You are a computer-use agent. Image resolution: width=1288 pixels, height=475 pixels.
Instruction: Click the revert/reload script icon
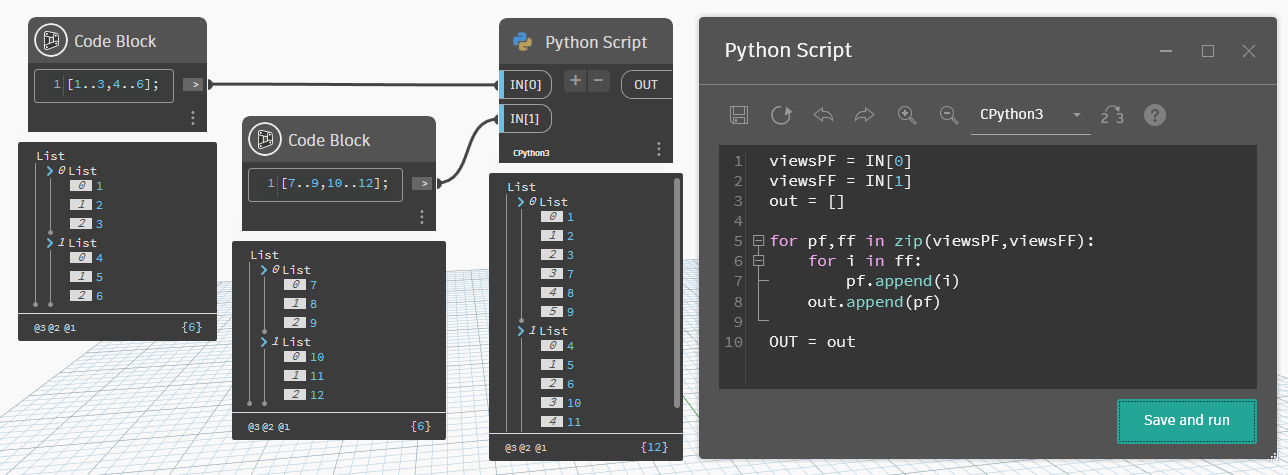coord(781,115)
